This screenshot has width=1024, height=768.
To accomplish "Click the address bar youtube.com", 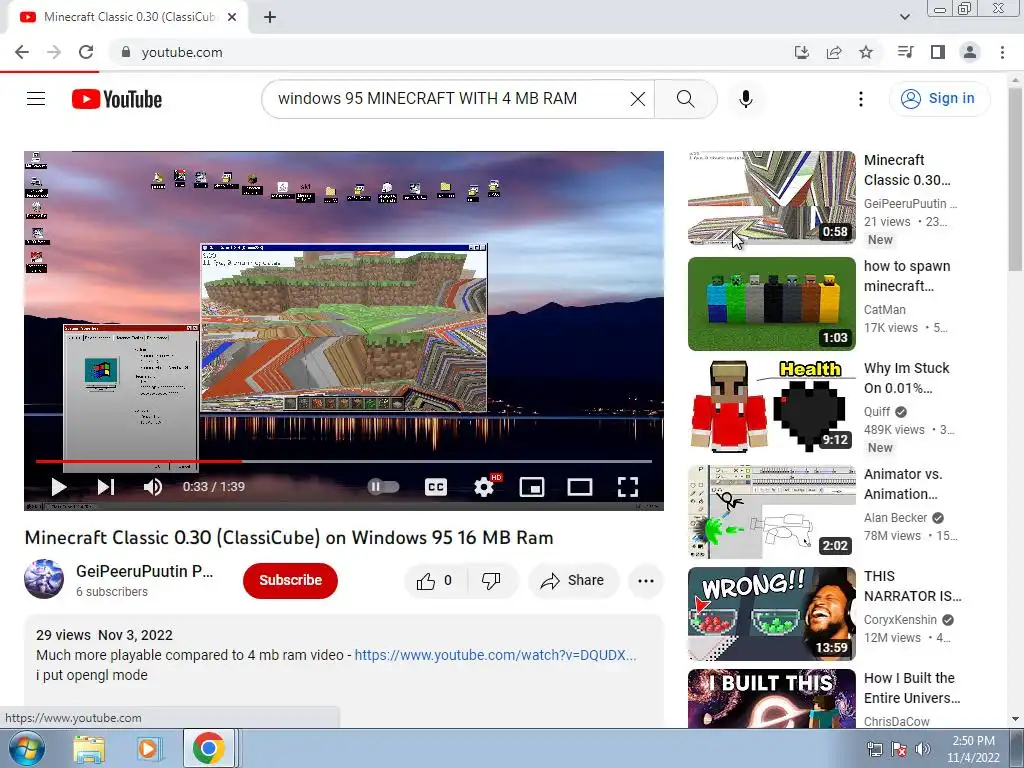I will click(182, 52).
